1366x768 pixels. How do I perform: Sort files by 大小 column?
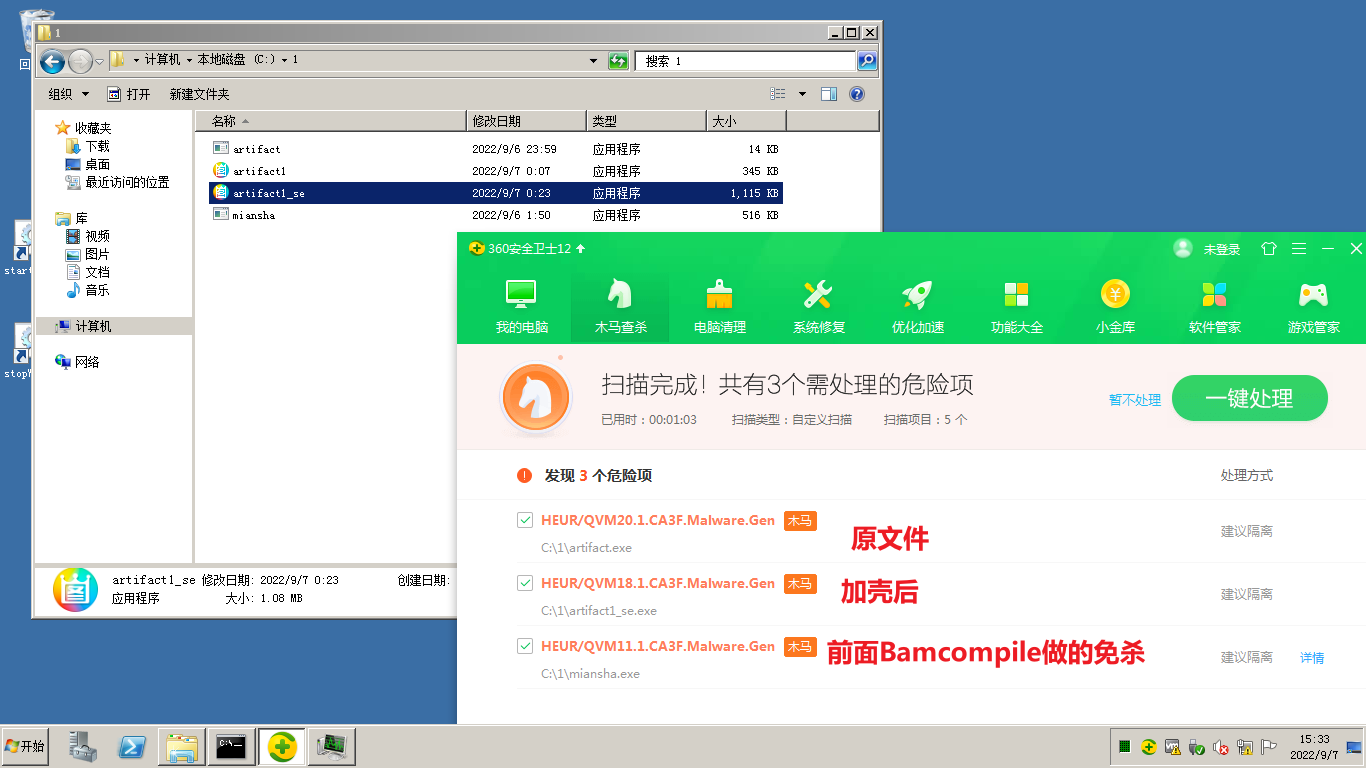[x=746, y=121]
